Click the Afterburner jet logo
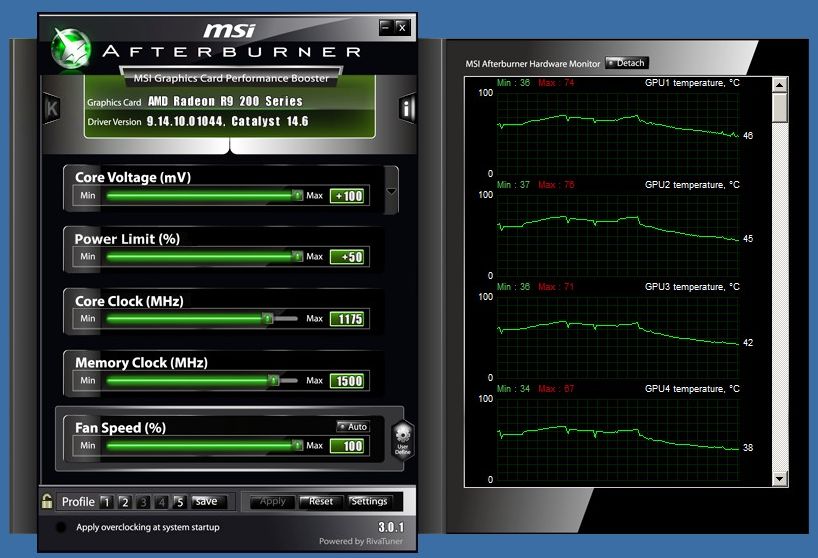The width and height of the screenshot is (818, 558). pos(71,47)
